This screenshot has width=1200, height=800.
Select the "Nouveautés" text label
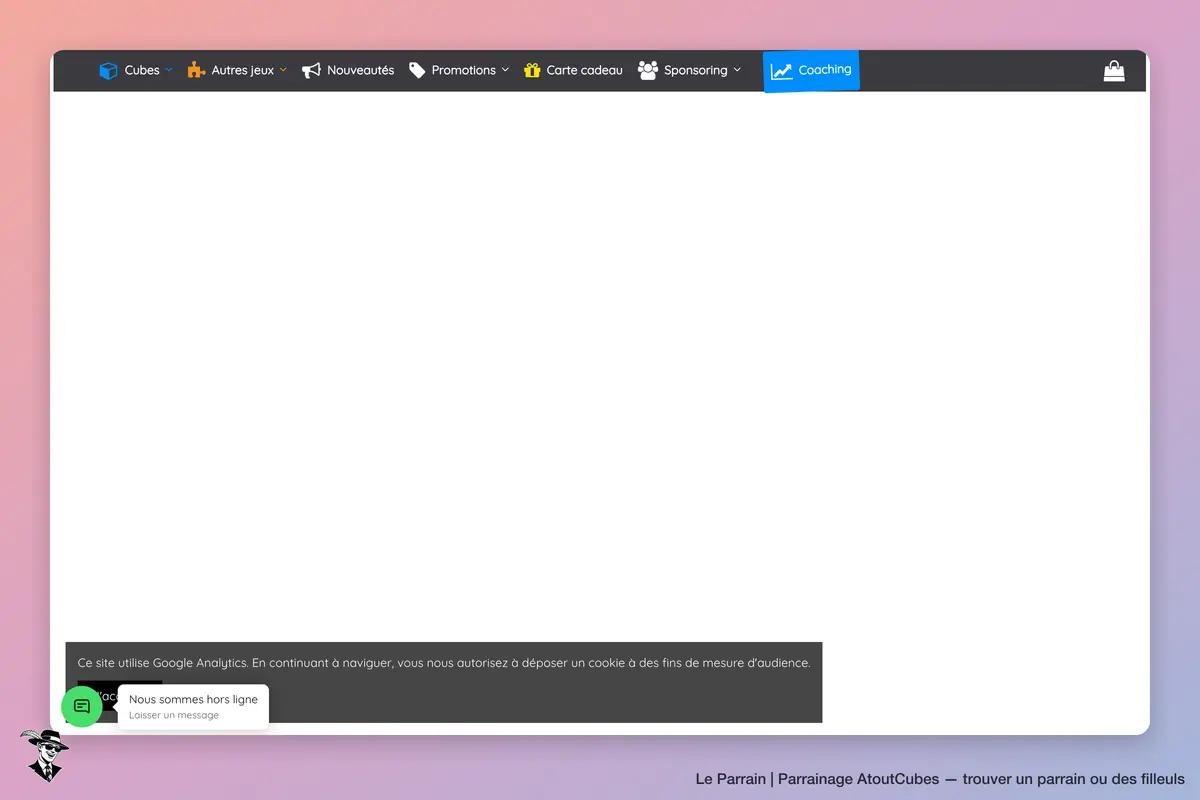pyautogui.click(x=361, y=70)
